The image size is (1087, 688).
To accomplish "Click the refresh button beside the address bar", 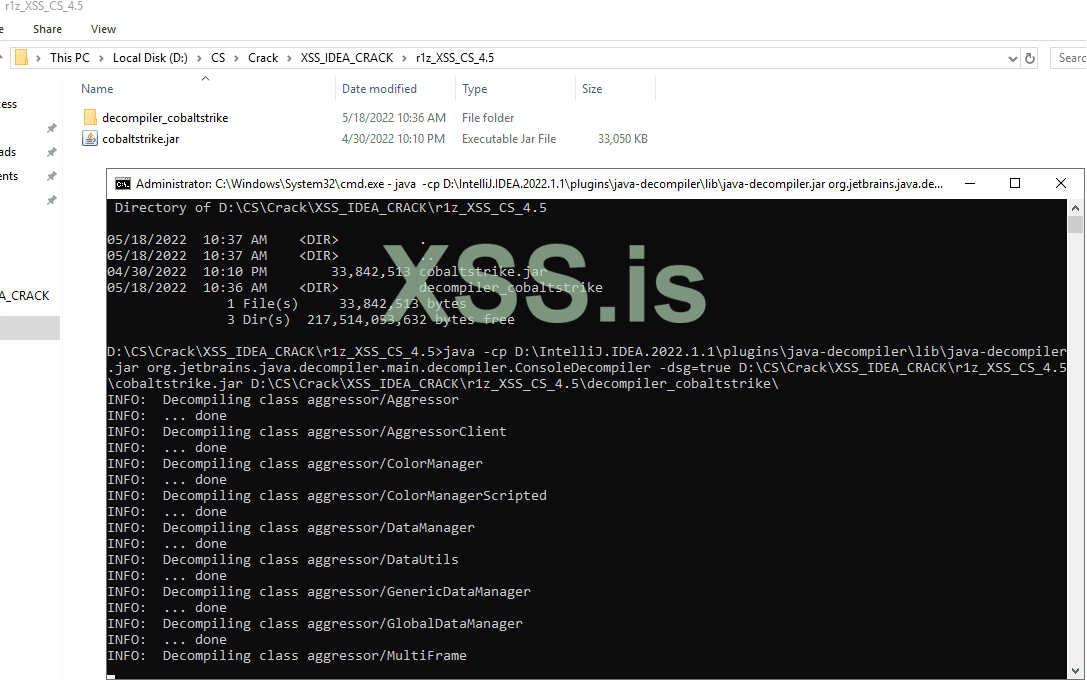I will (1030, 58).
